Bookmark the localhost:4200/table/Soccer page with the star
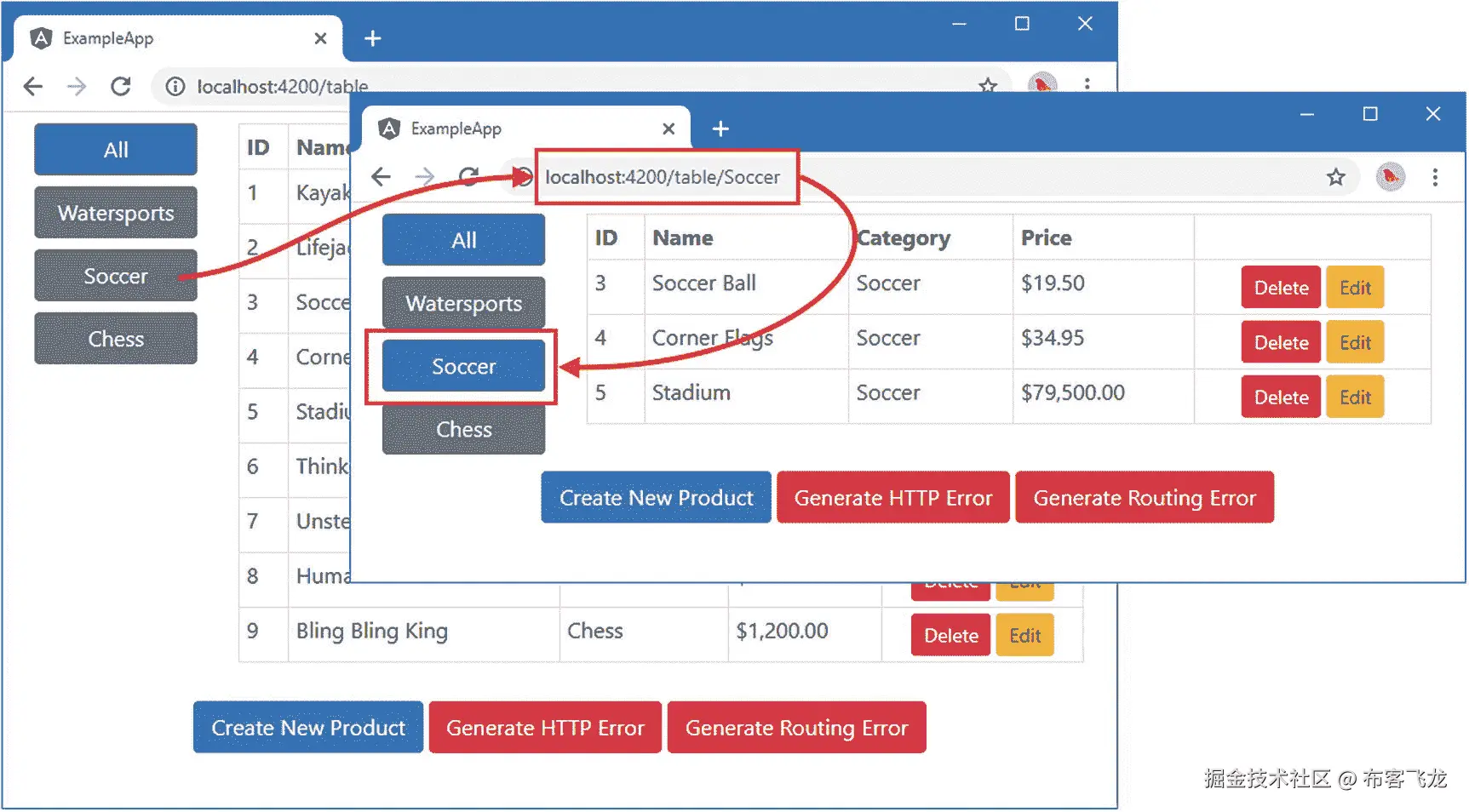Viewport: 1469px width, 812px height. [1335, 177]
